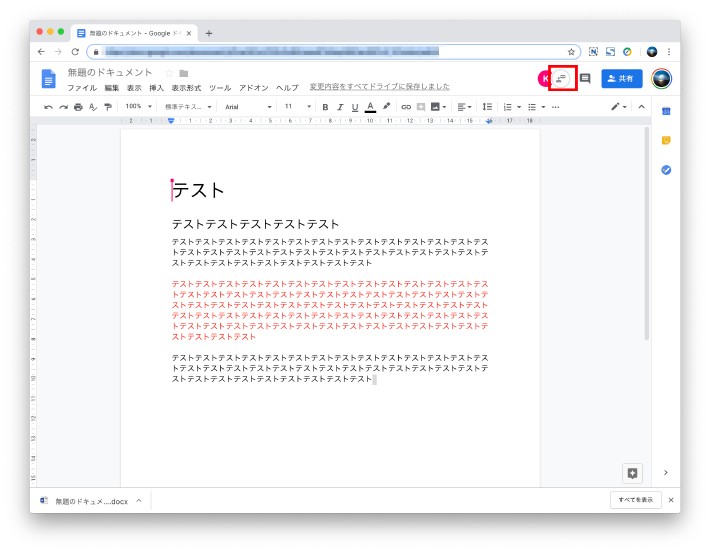
Task: Run spell check icon
Action: tap(93, 107)
